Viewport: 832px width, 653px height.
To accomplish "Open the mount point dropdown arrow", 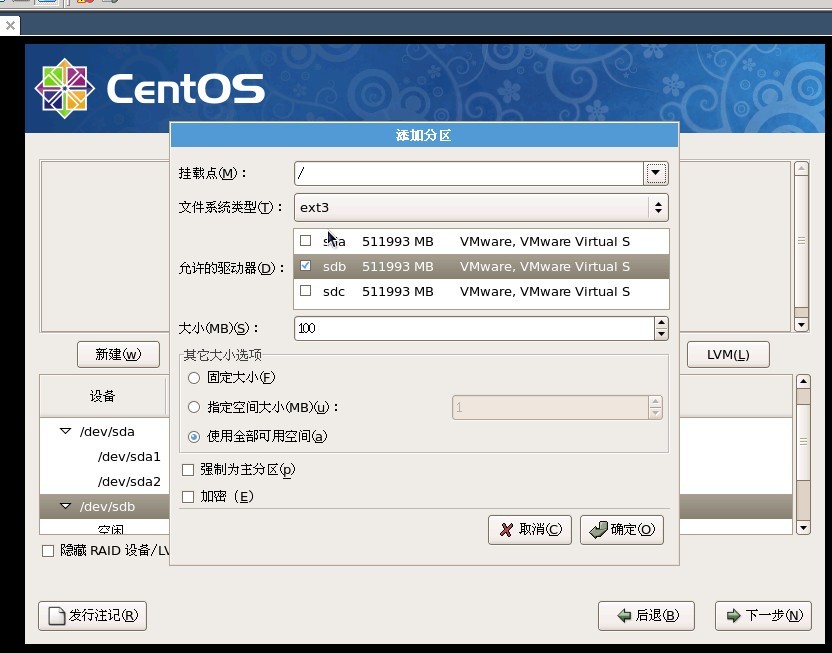I will [655, 173].
